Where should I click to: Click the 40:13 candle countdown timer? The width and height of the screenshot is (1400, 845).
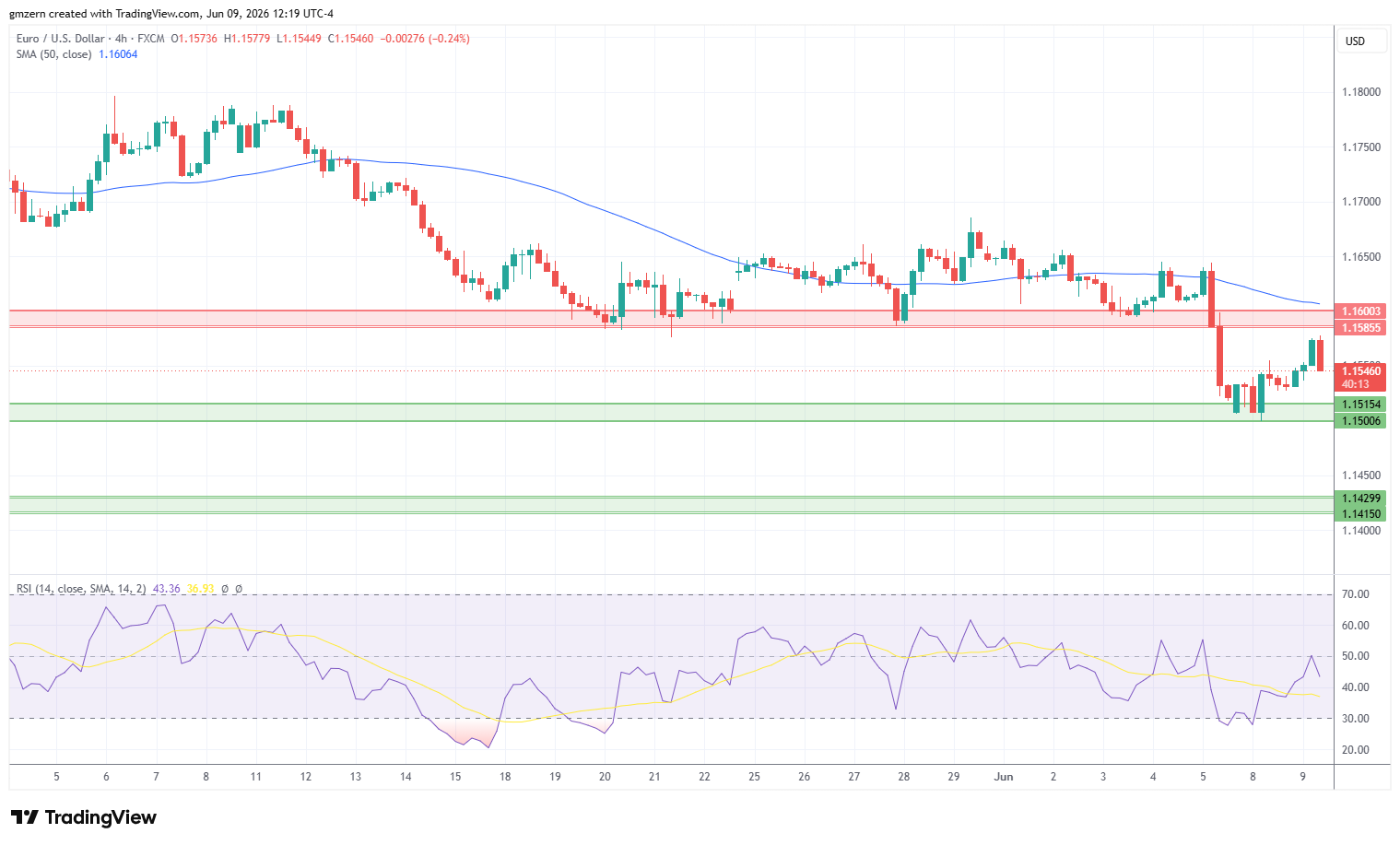click(1355, 384)
